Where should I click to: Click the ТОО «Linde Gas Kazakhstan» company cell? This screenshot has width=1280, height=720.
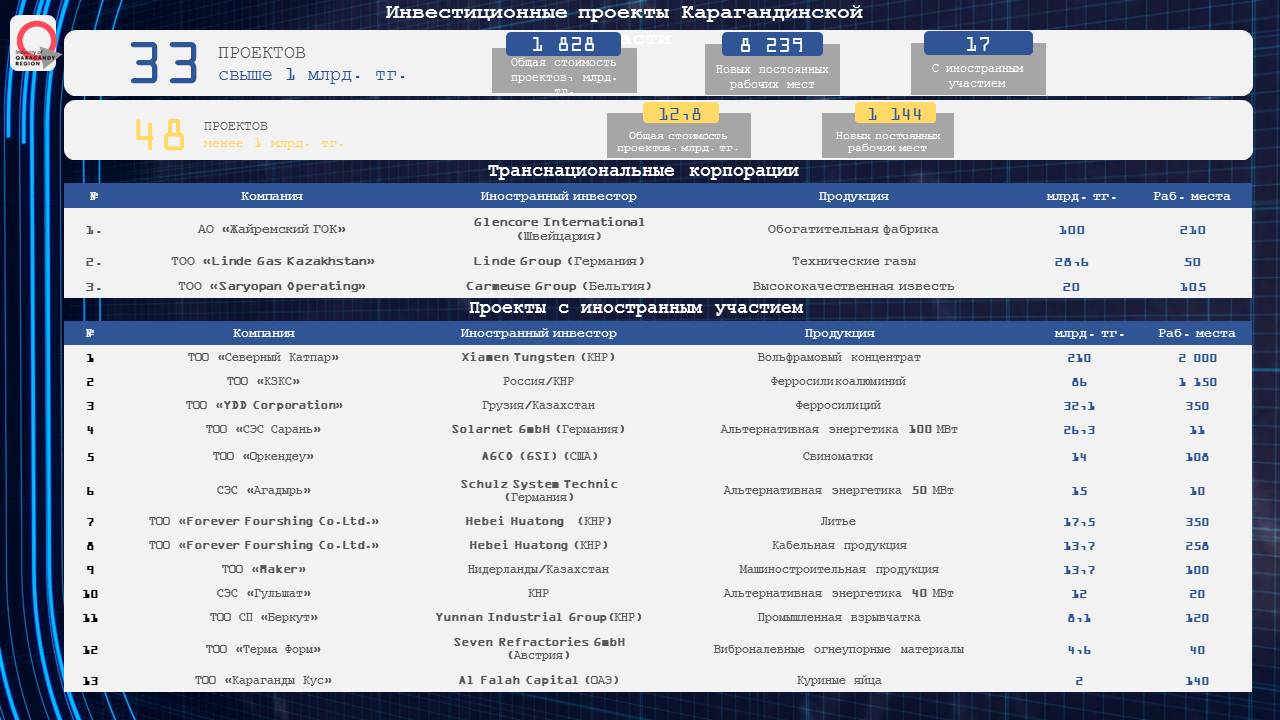tap(272, 262)
